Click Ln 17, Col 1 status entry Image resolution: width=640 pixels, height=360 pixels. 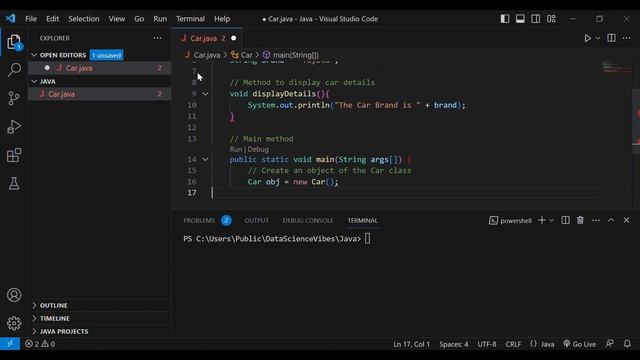click(411, 344)
